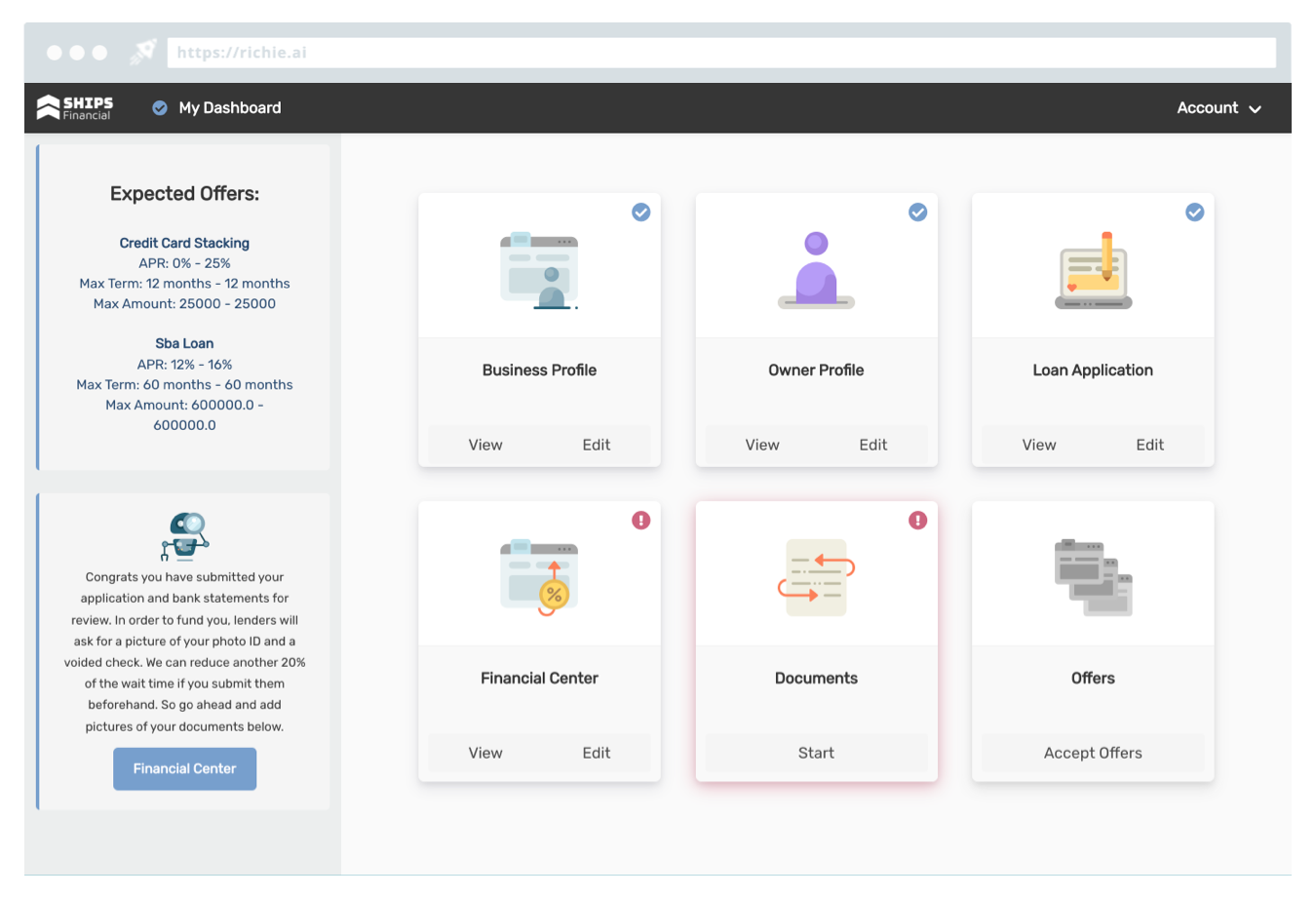The image size is (1316, 897).
Task: Click the 'APR: 0% - 25%' text
Action: point(184,263)
